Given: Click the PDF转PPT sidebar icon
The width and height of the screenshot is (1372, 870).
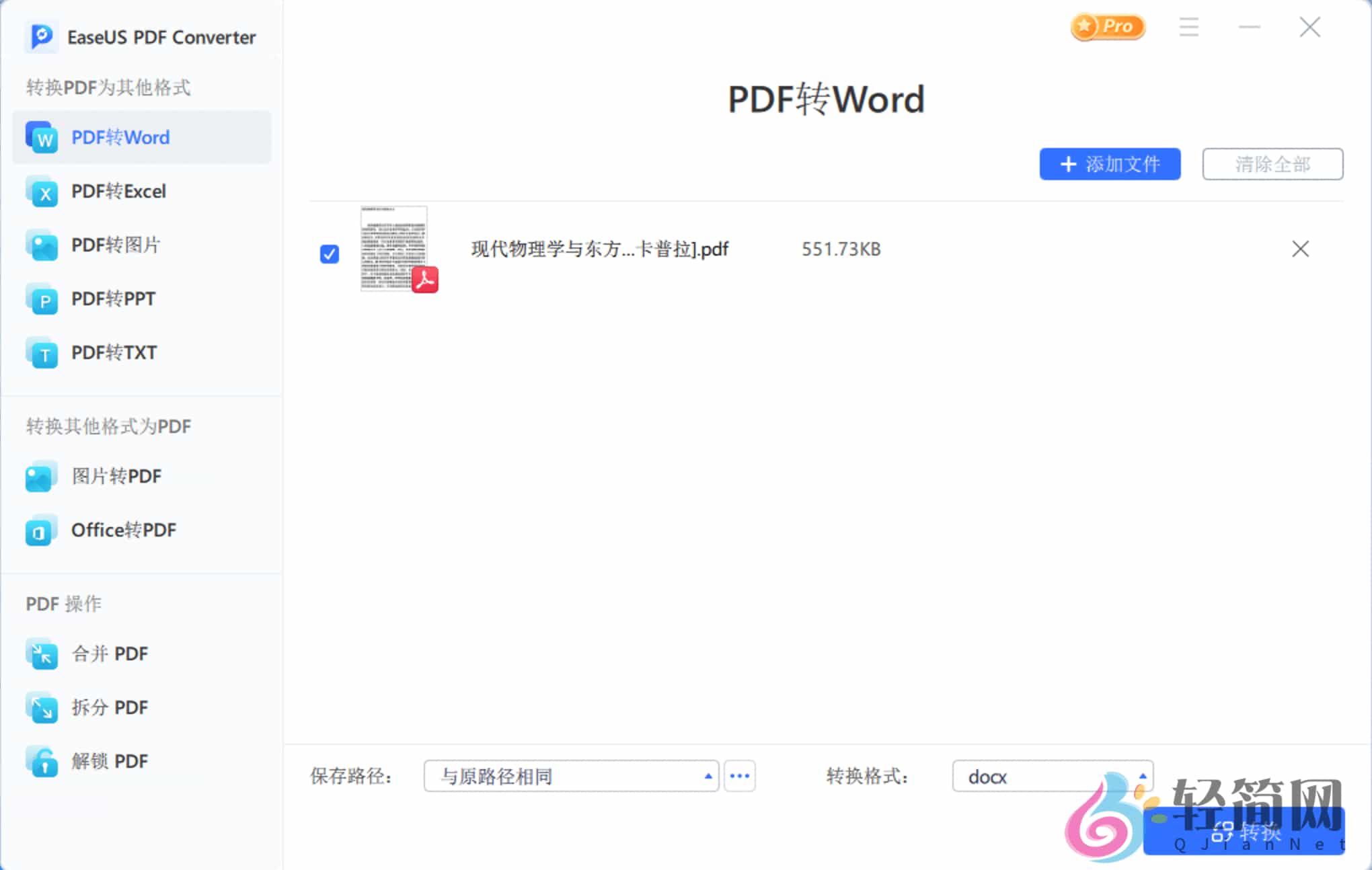Looking at the screenshot, I should 42,299.
